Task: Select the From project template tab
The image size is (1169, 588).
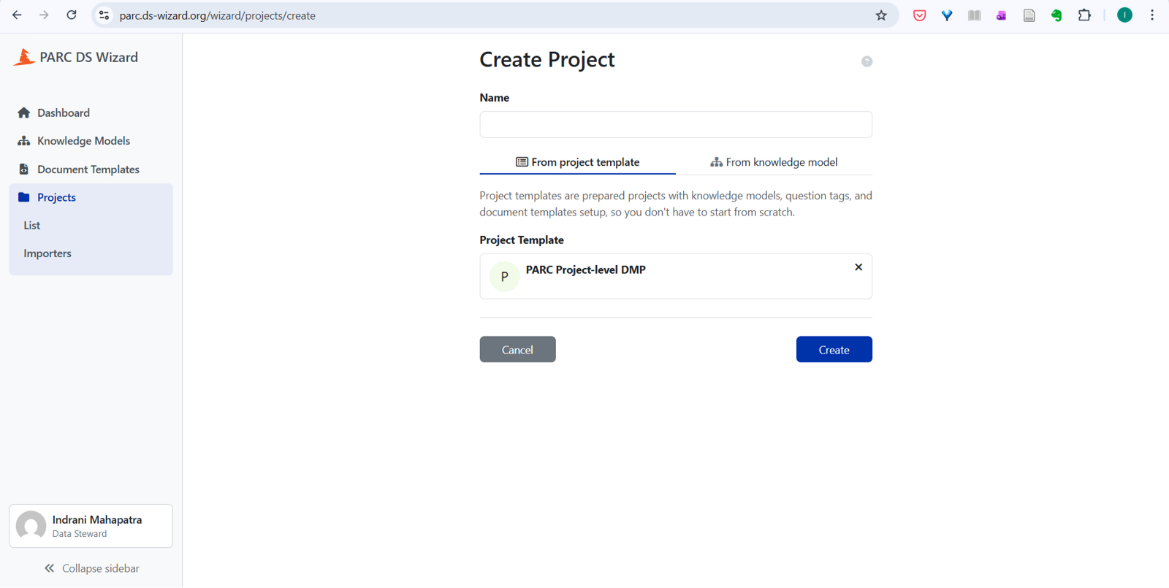Action: coord(578,162)
